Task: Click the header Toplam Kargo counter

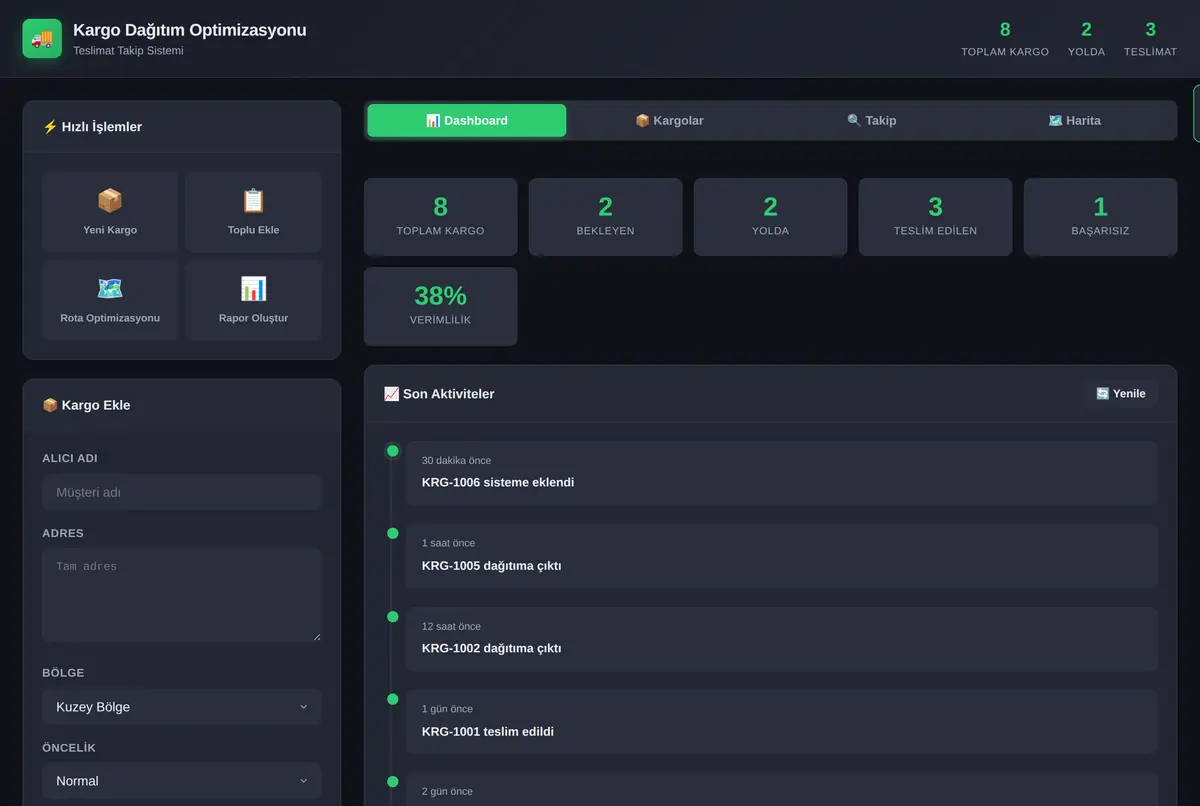Action: tap(1005, 39)
